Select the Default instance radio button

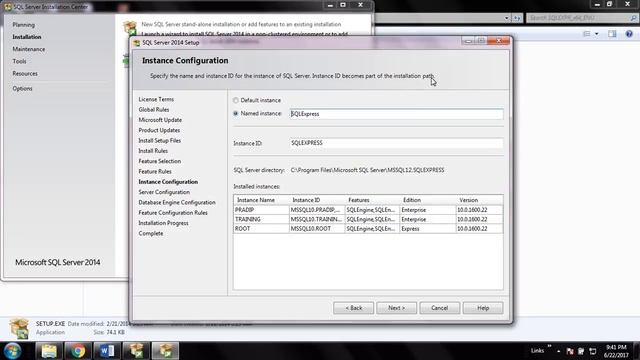(236, 100)
